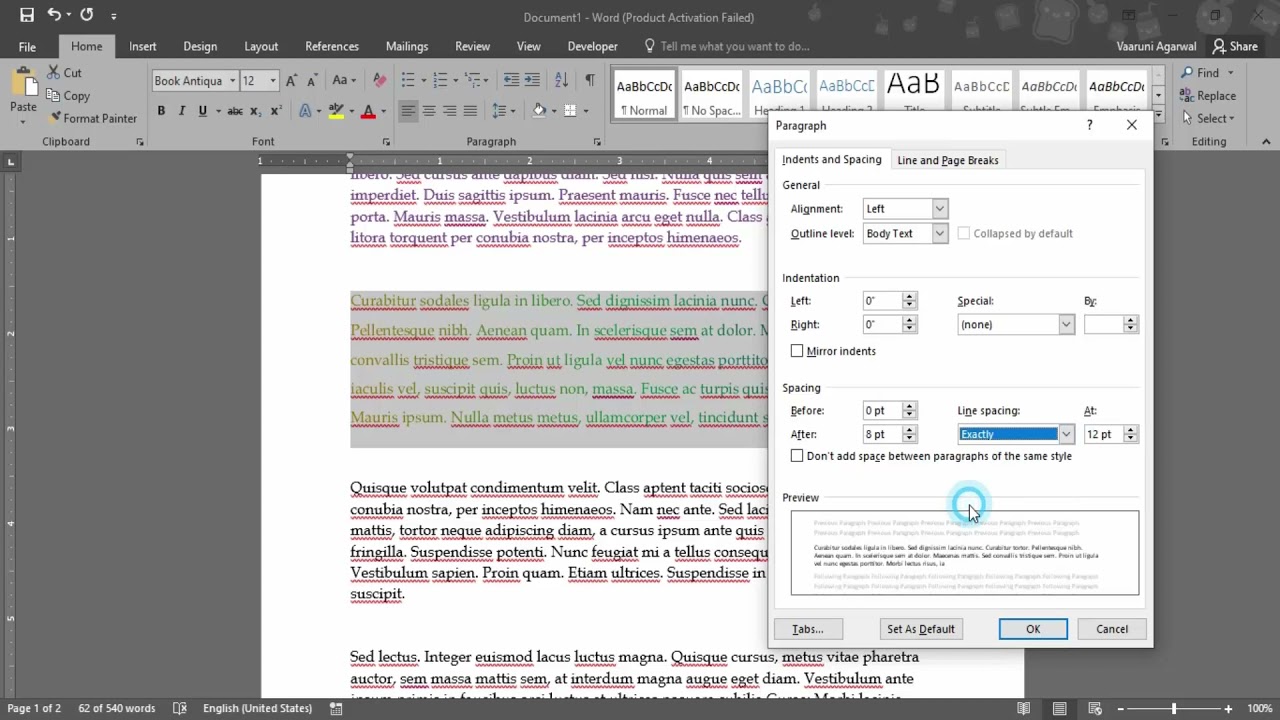Switch to Line and Page Breaks tab

pyautogui.click(x=948, y=160)
